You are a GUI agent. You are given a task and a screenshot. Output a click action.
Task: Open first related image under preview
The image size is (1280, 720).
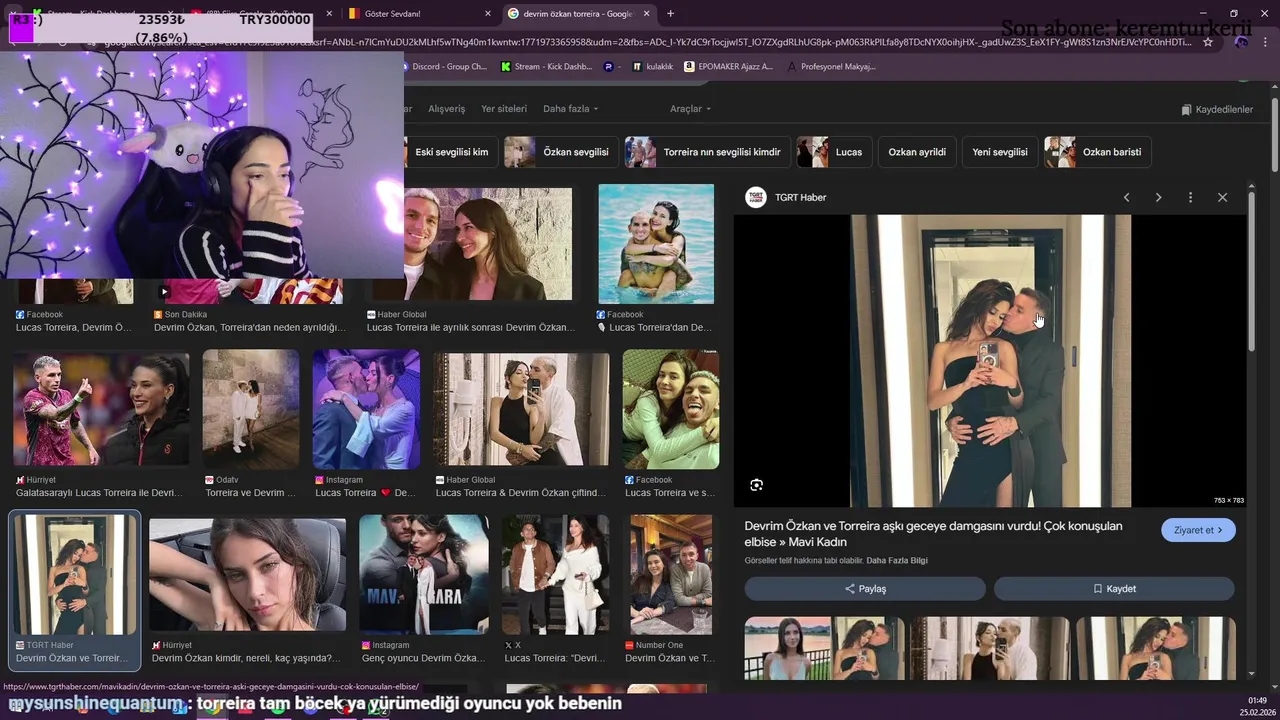click(824, 649)
